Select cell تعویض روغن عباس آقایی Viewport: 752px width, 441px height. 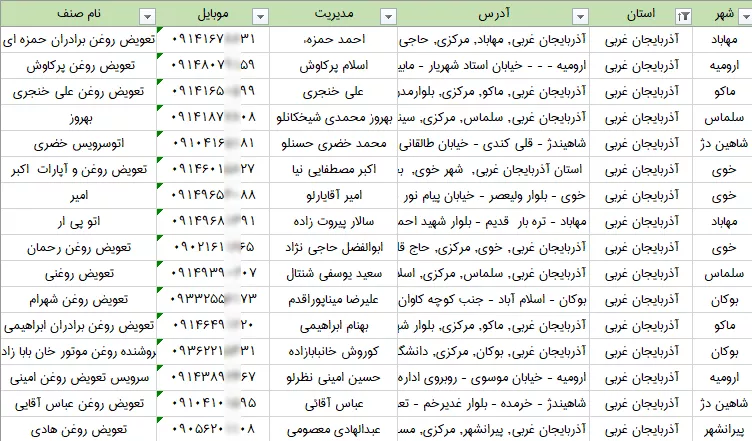(x=79, y=403)
